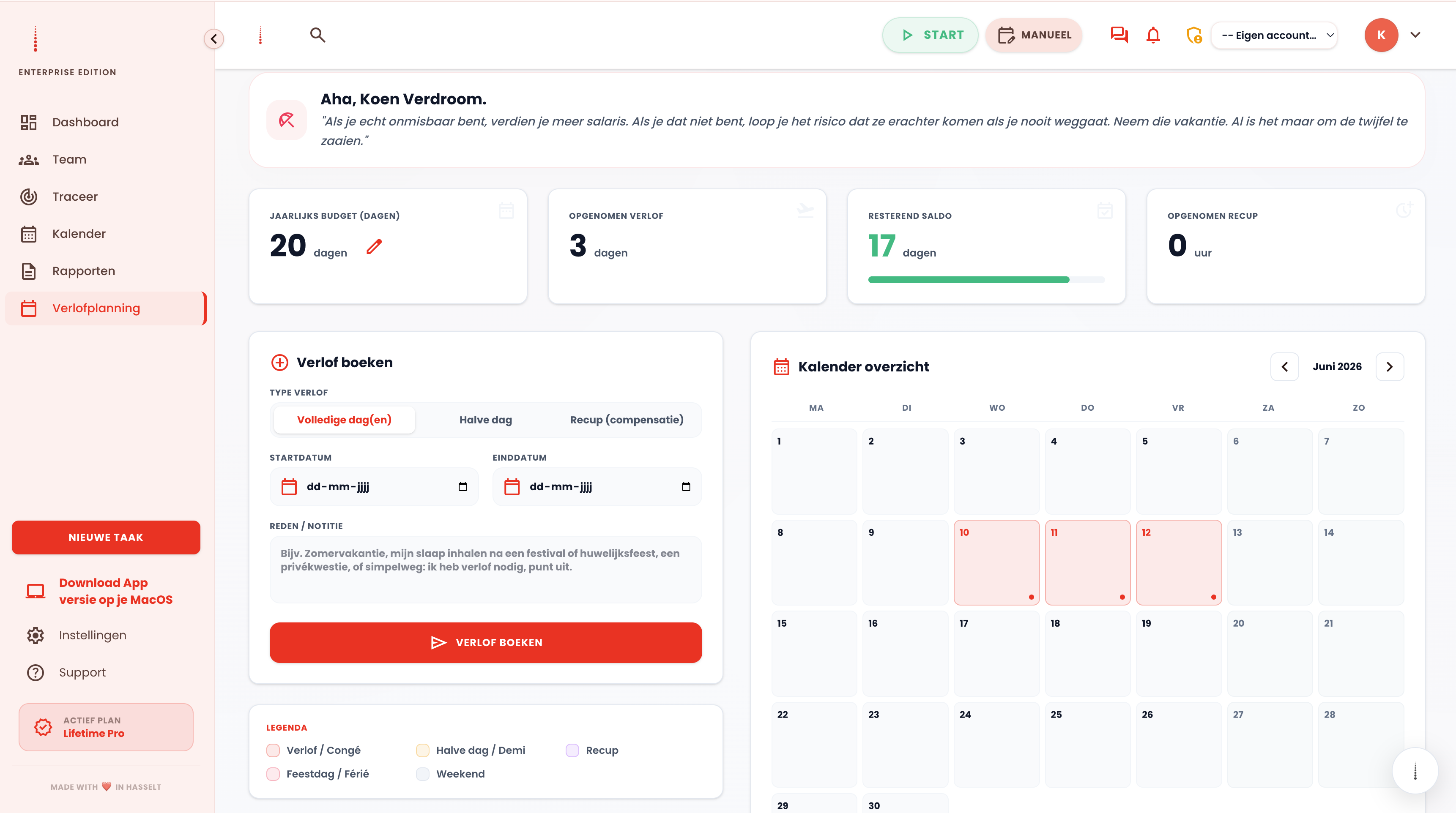The width and height of the screenshot is (1456, 813).
Task: Select Verlofplanning in sidebar
Action: [106, 308]
